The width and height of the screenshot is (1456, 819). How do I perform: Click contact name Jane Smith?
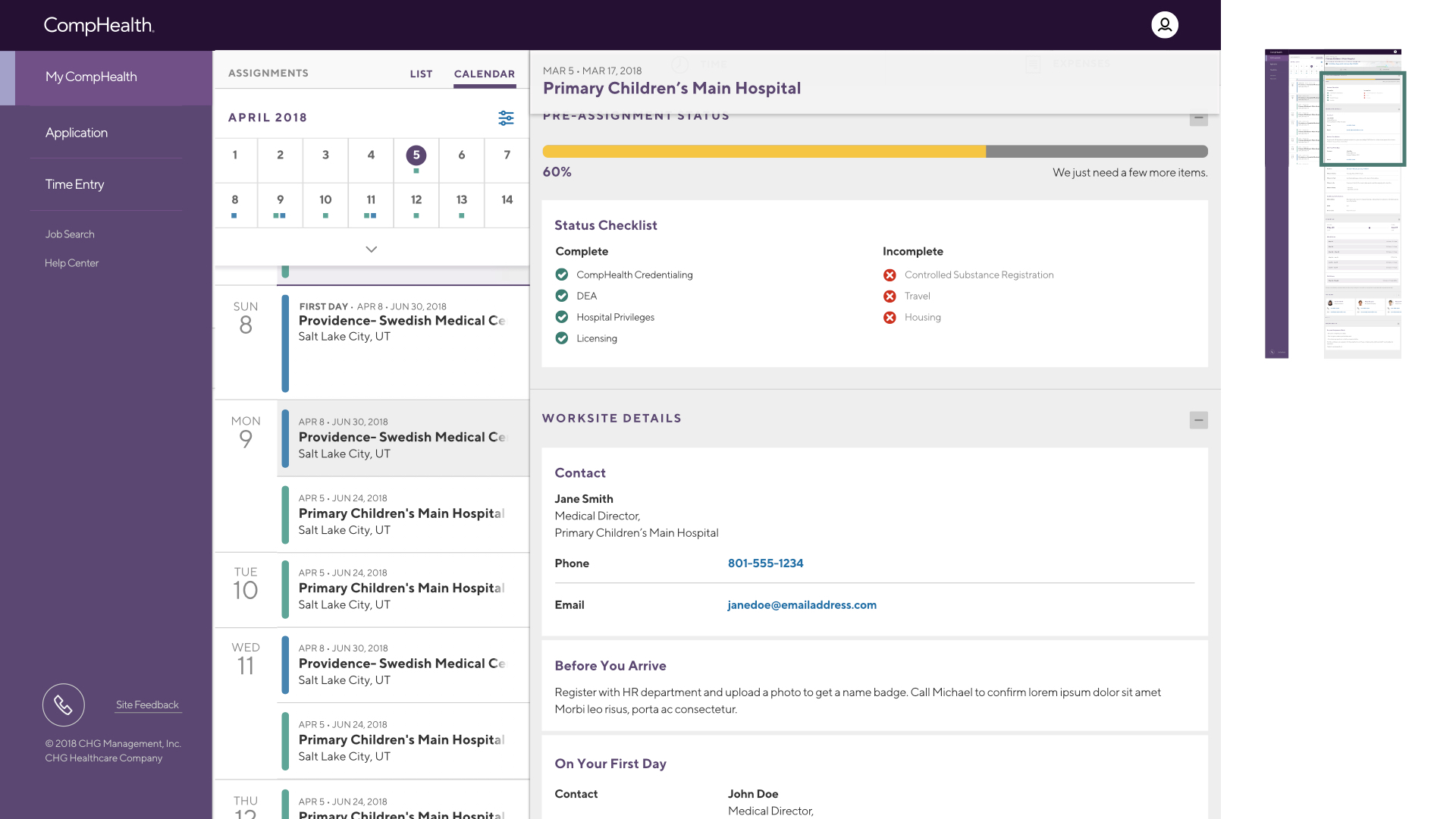coord(584,499)
